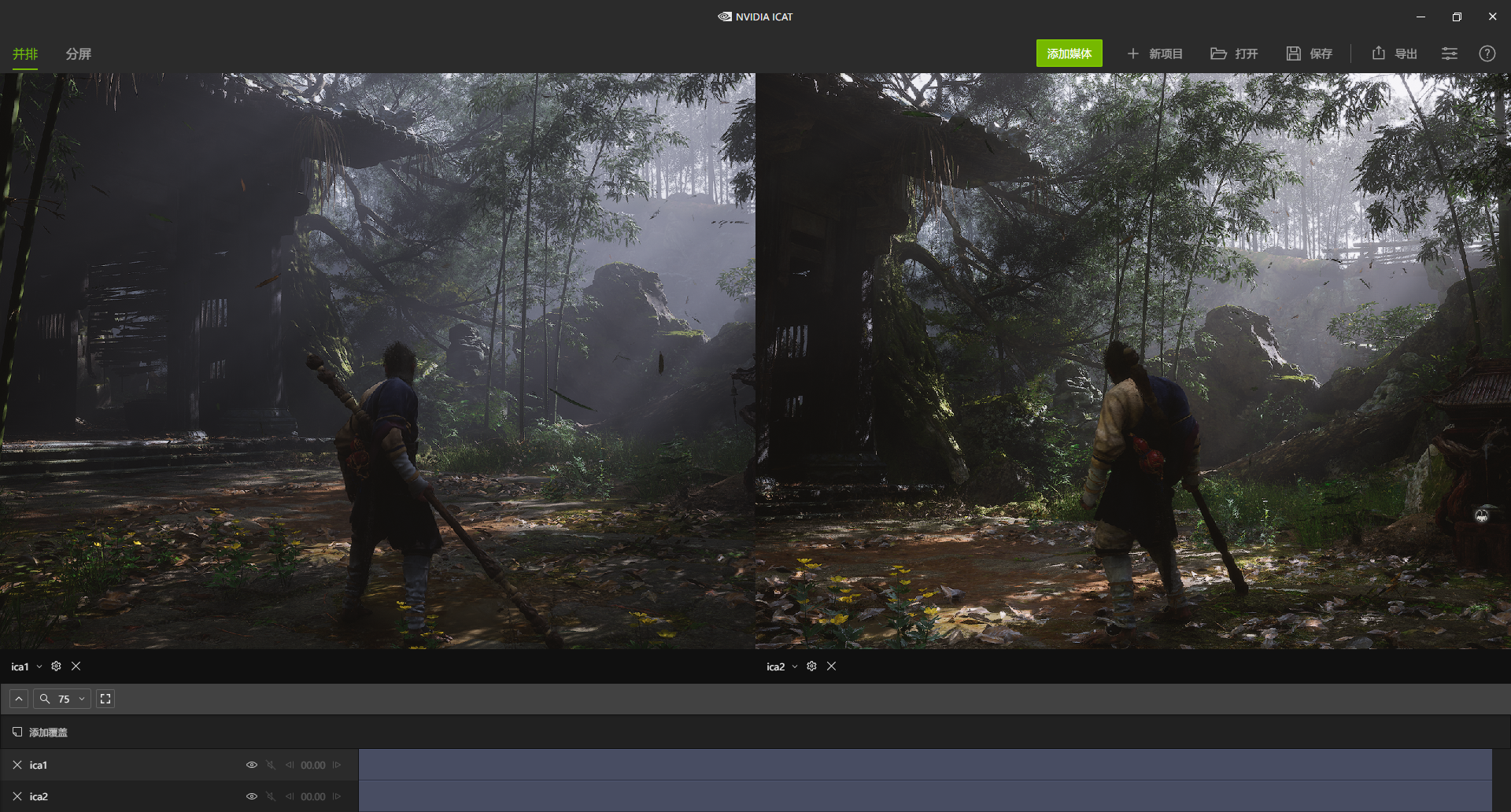Collapse the timeline panel with the chevron
The width and height of the screenshot is (1511, 812).
[x=18, y=698]
